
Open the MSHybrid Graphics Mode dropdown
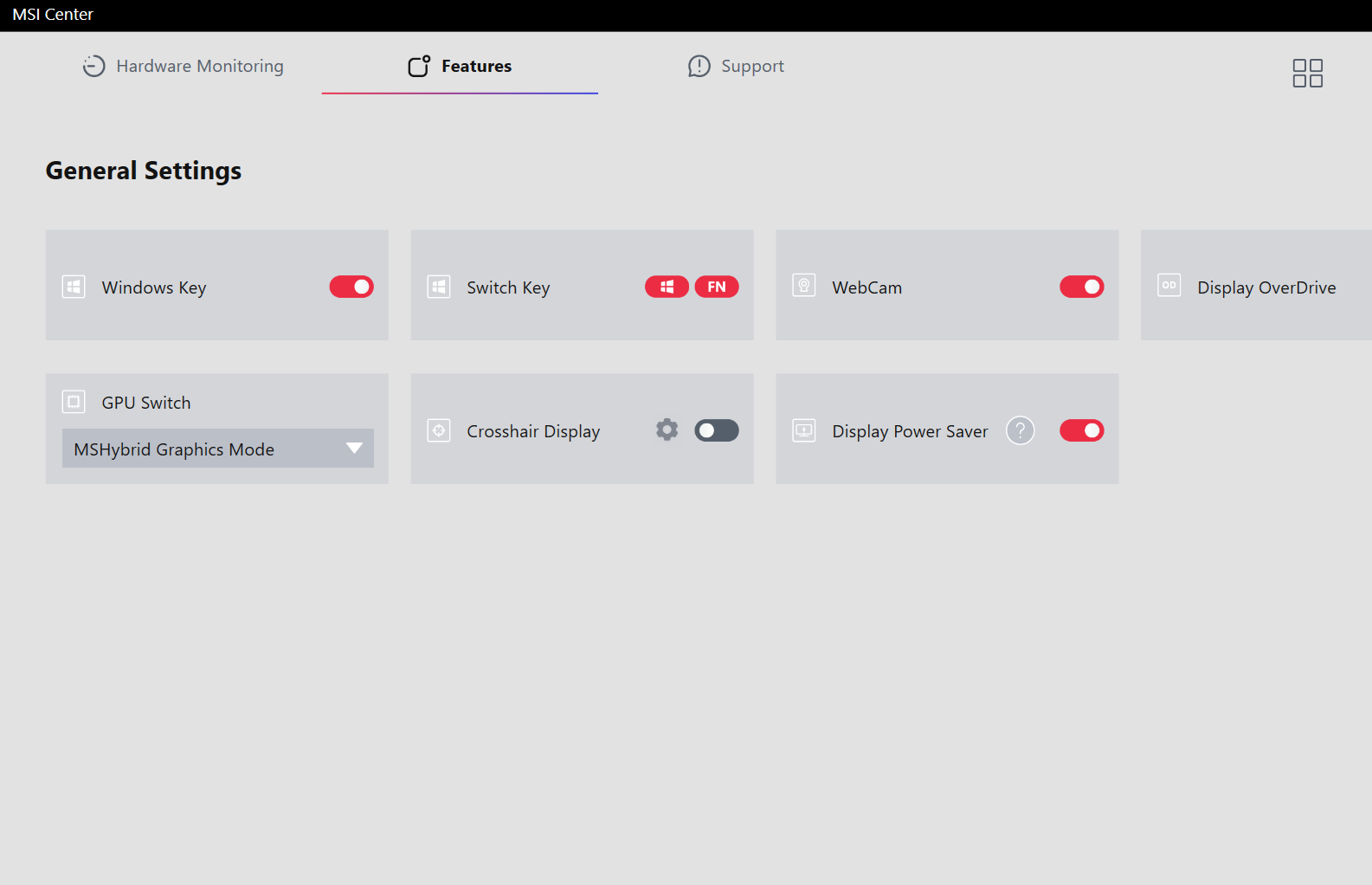point(208,449)
